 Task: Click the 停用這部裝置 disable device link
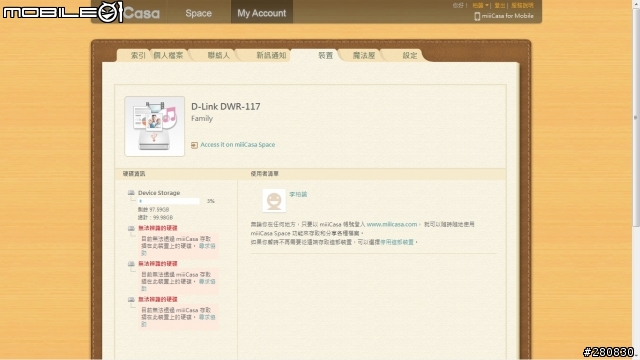(x=397, y=242)
